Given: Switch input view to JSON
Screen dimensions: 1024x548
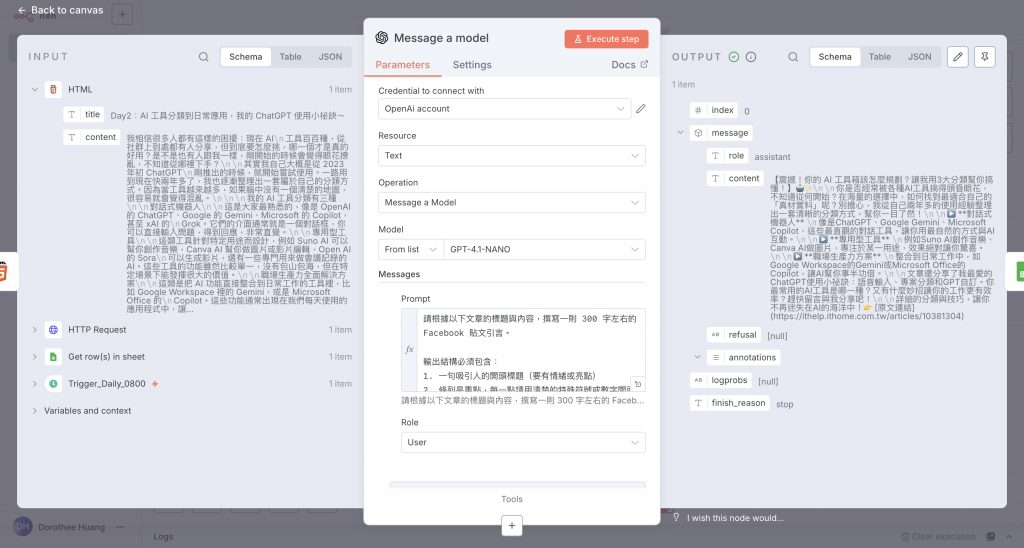Looking at the screenshot, I should 330,57.
